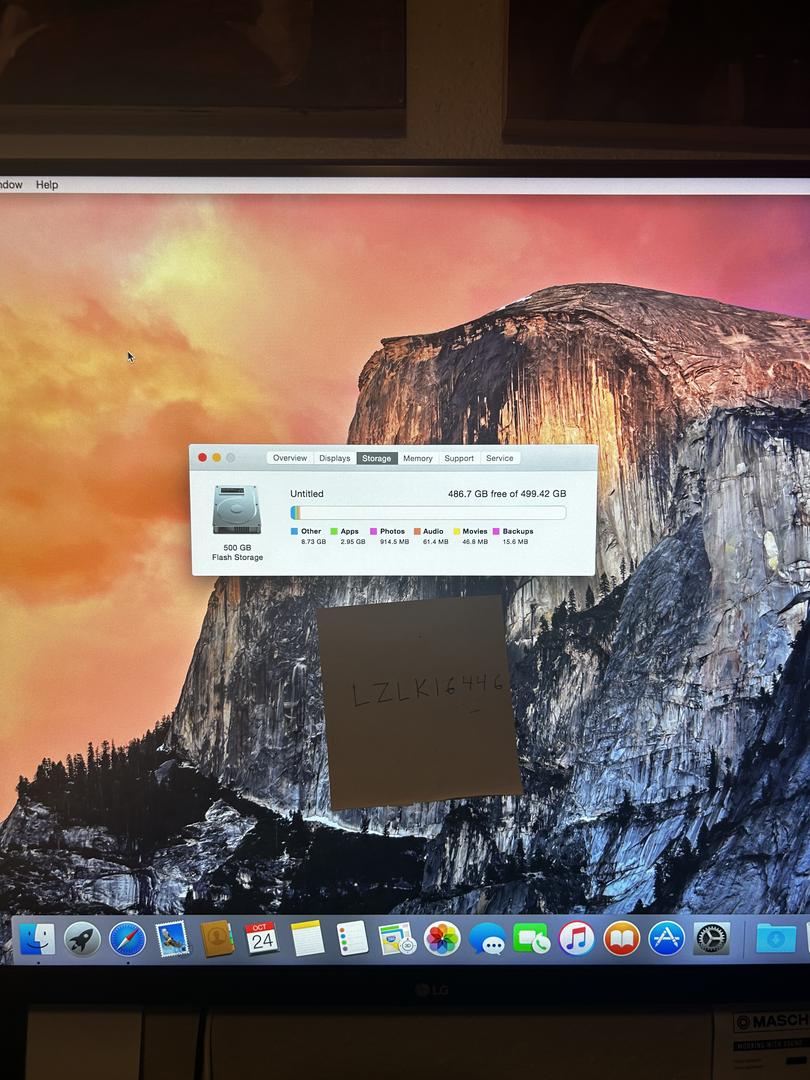This screenshot has height=1080, width=810.
Task: Open the App Store icon
Action: point(667,939)
